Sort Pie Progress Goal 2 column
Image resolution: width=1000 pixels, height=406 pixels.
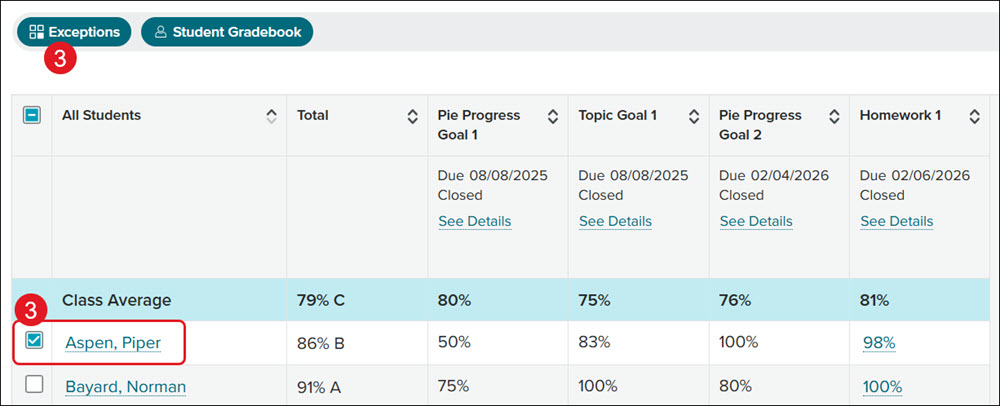834,116
